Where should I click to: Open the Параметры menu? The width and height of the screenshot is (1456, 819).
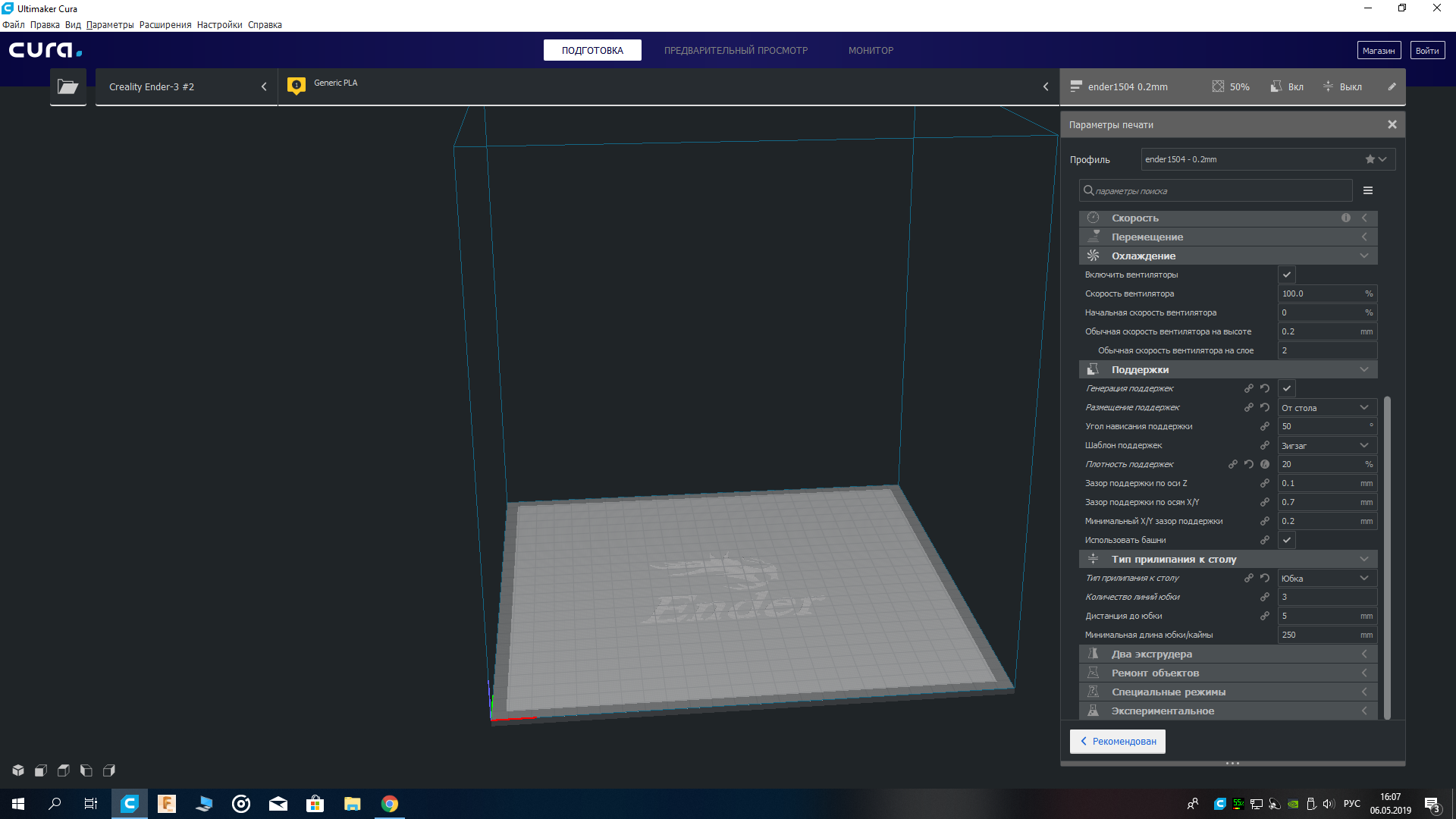110,24
